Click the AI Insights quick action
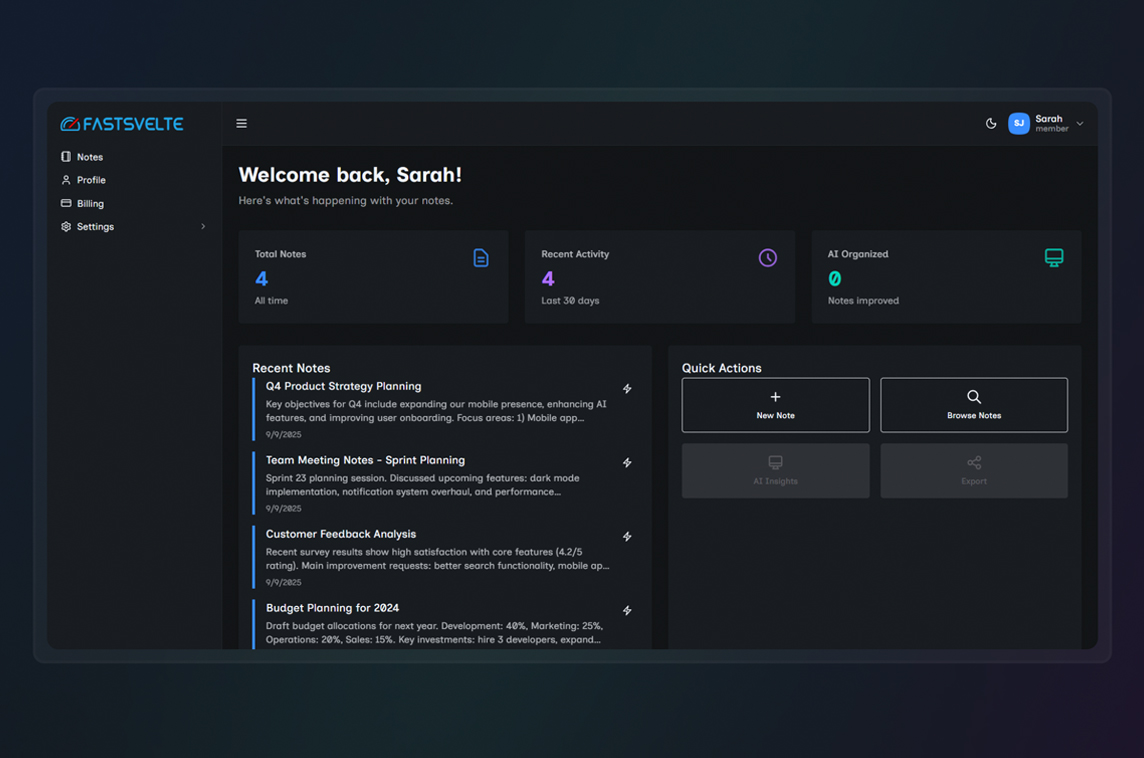 pos(776,471)
